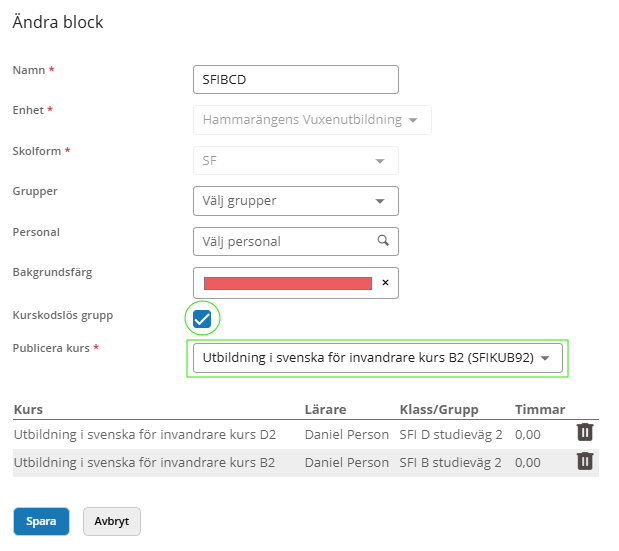This screenshot has height=551, width=619.
Task: Click the Namn input field
Action: pos(295,79)
